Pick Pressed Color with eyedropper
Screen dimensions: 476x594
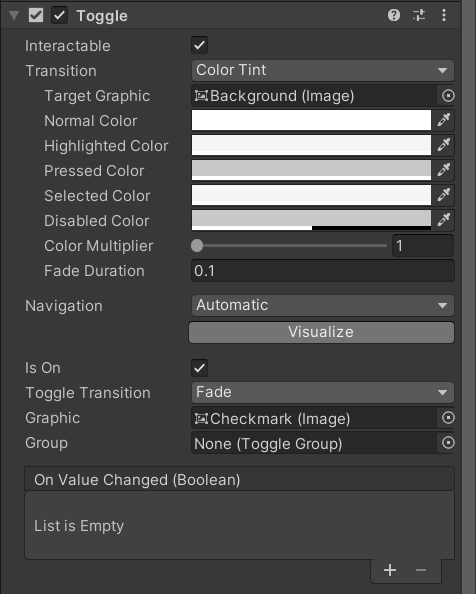coord(444,170)
